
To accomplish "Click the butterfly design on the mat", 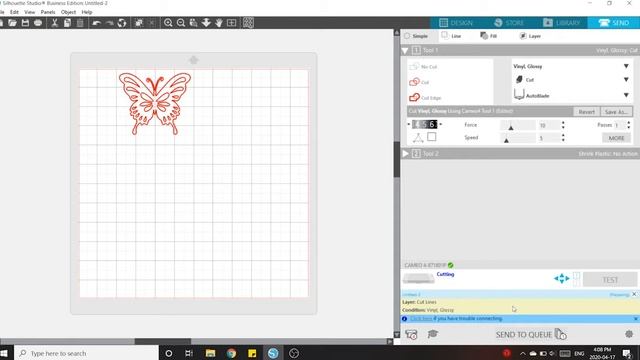I will (155, 103).
